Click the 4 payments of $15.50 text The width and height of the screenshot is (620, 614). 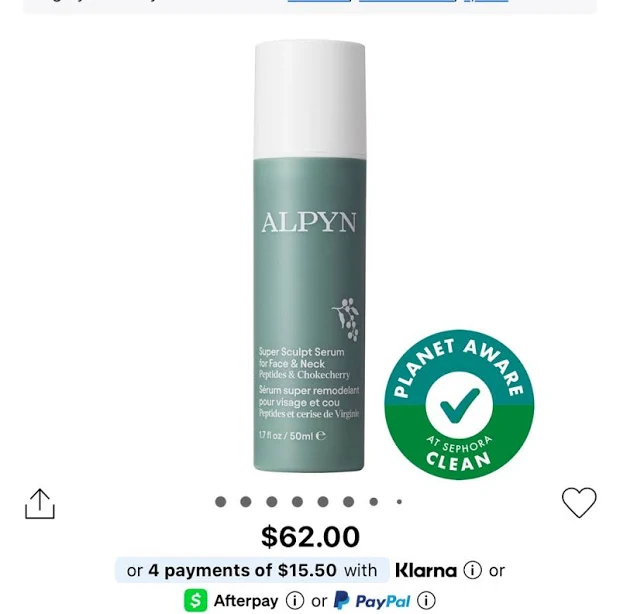coord(242,571)
